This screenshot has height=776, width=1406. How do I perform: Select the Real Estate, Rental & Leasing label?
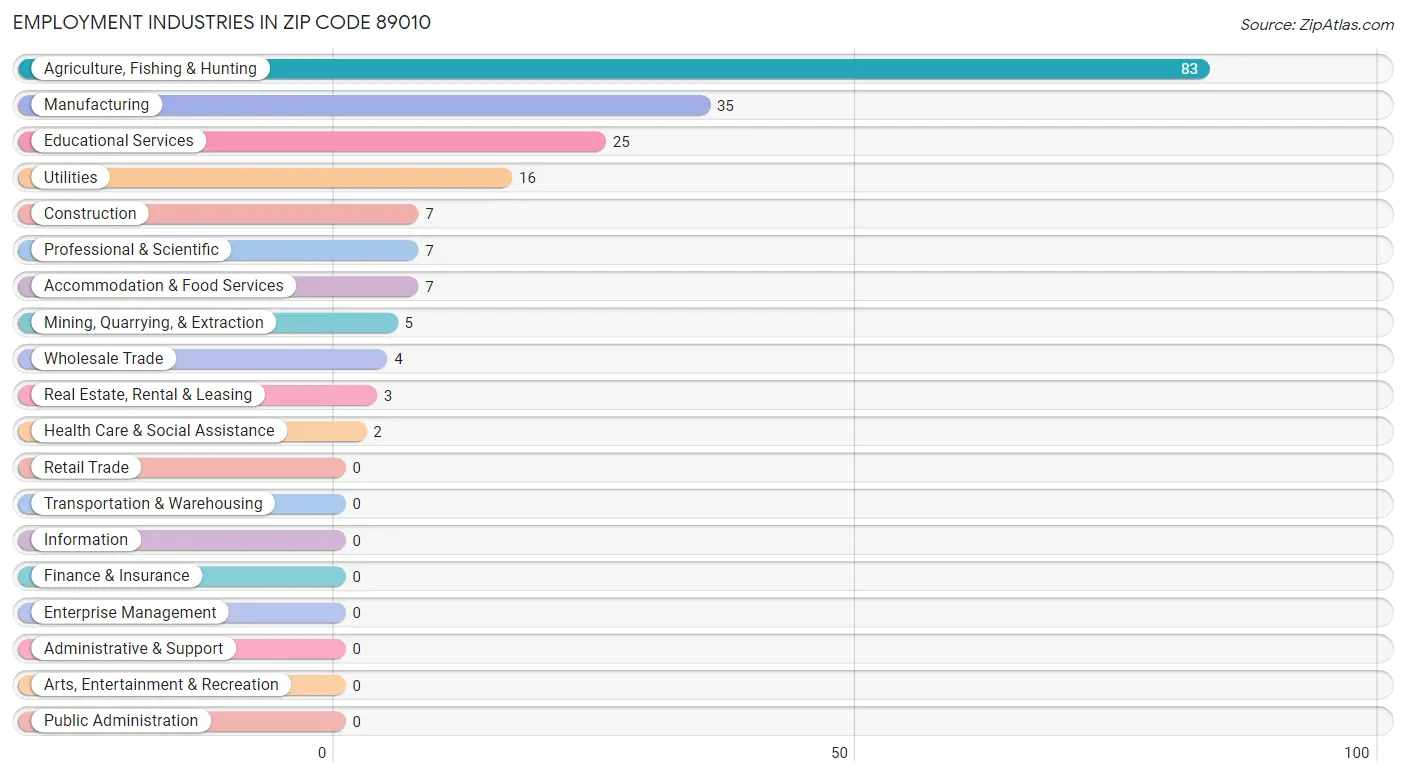coord(148,395)
